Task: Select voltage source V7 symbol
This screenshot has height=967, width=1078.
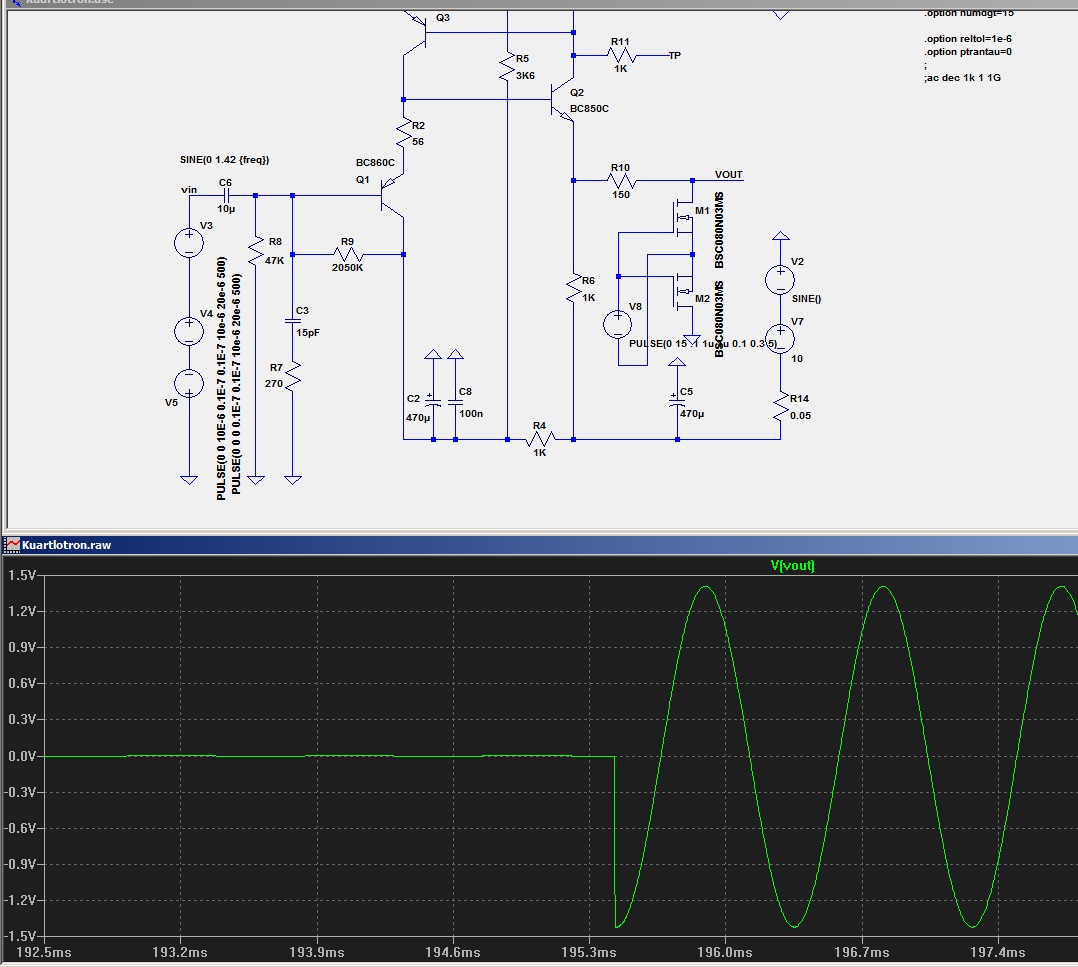Action: point(780,340)
